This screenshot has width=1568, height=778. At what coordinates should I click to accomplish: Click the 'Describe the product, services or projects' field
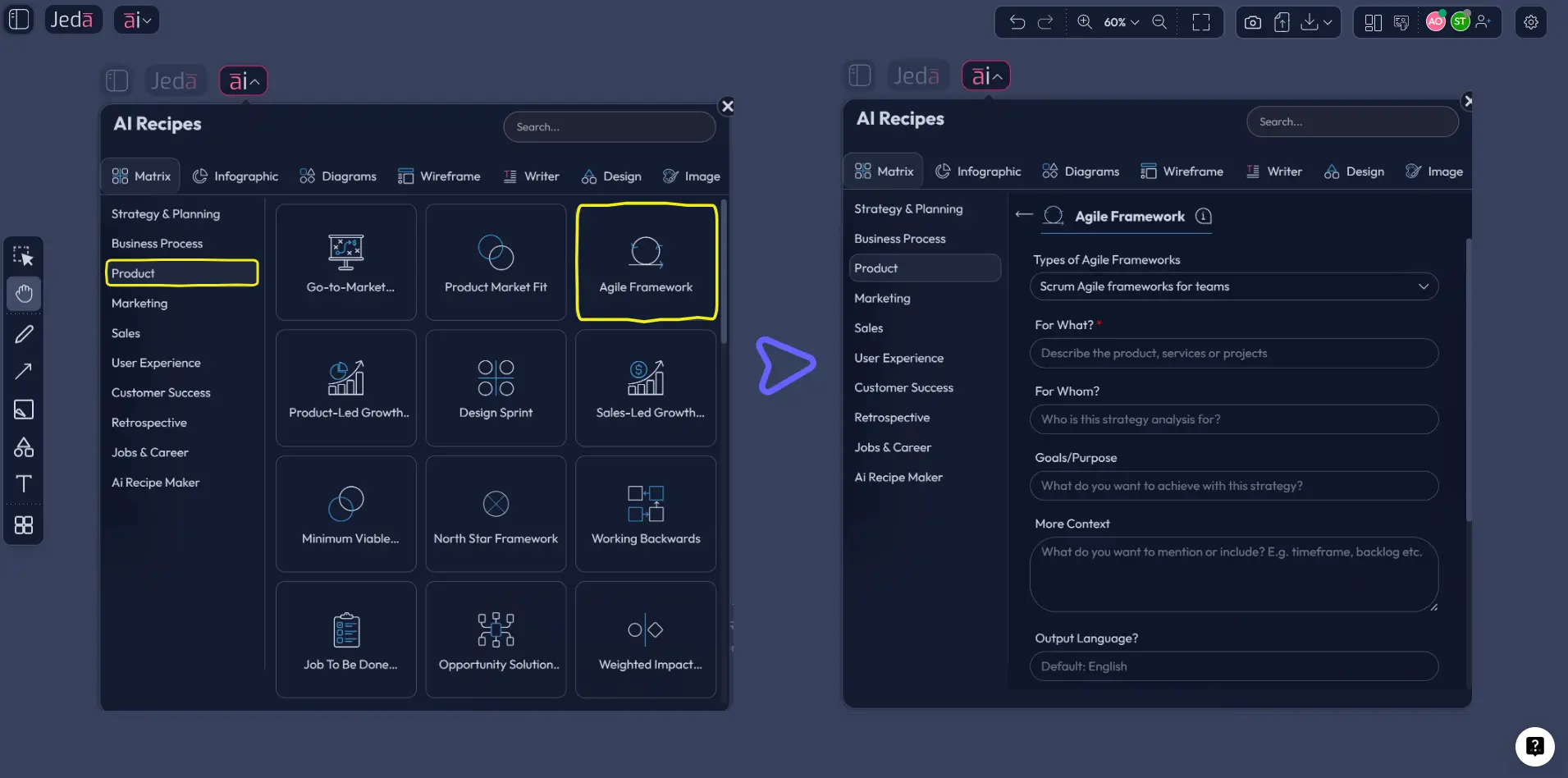click(1233, 354)
